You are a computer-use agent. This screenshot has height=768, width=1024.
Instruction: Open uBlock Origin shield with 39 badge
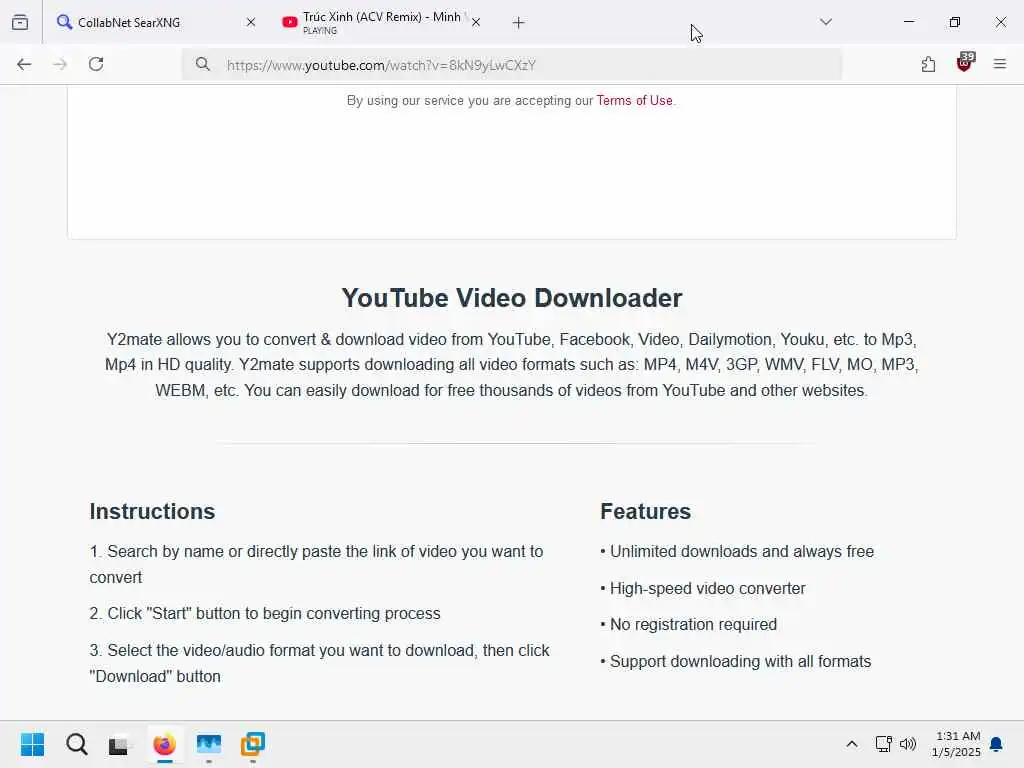click(965, 63)
